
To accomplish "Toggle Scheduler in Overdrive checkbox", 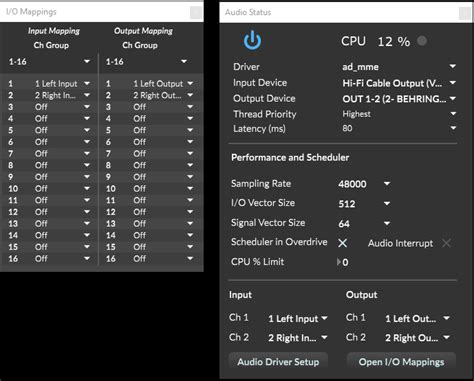I will (342, 243).
